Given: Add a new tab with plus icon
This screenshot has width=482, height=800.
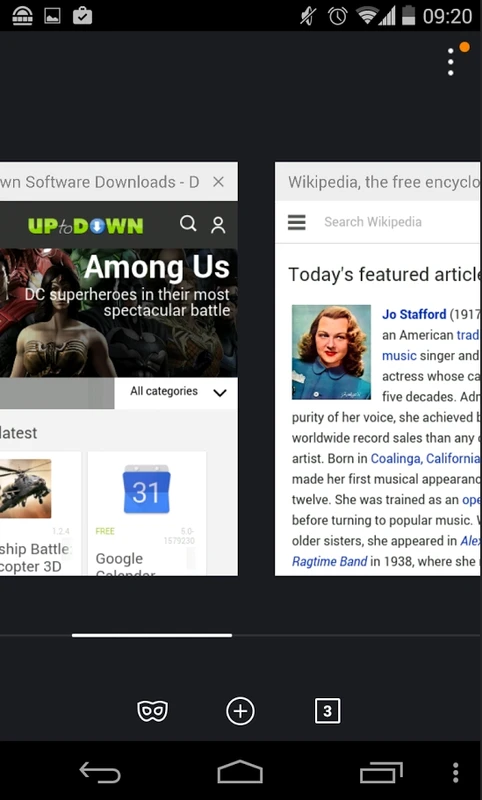Looking at the screenshot, I should point(240,711).
